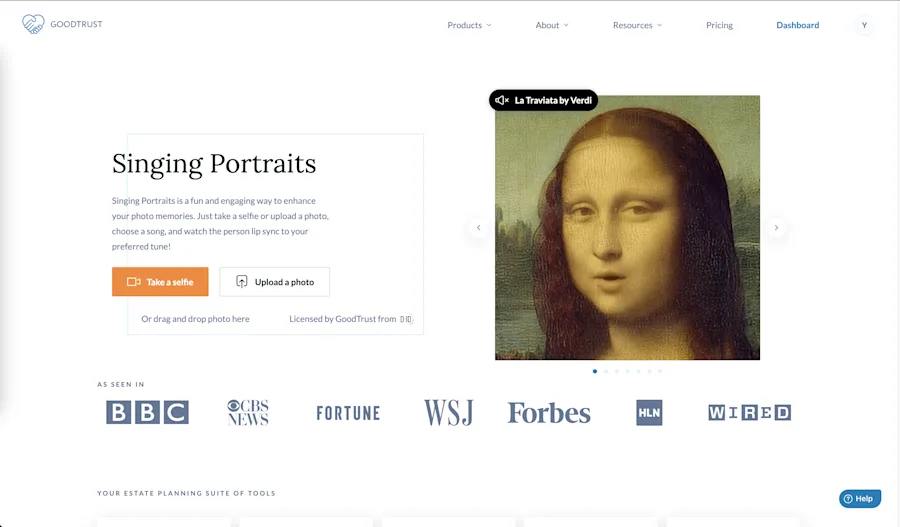The width and height of the screenshot is (900, 527).
Task: Click the D-ID logo after Licensed text
Action: point(406,319)
